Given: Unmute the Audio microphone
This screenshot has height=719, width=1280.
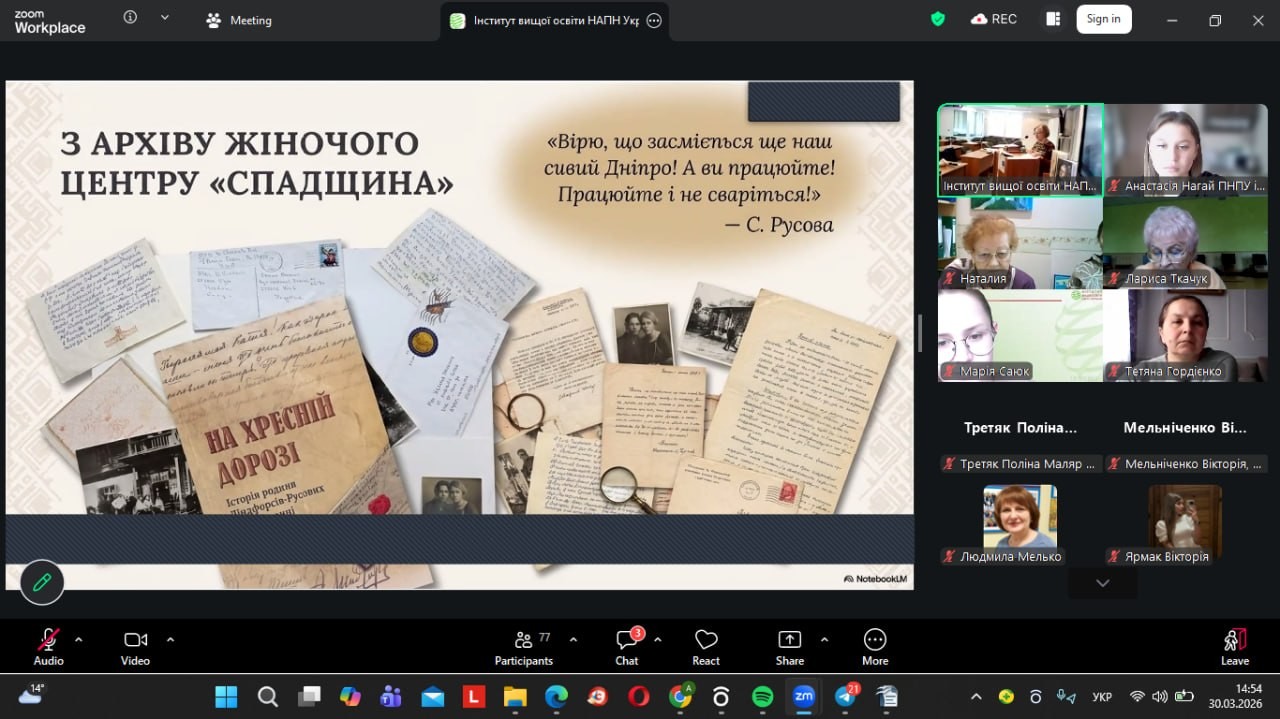Looking at the screenshot, I should tap(48, 646).
